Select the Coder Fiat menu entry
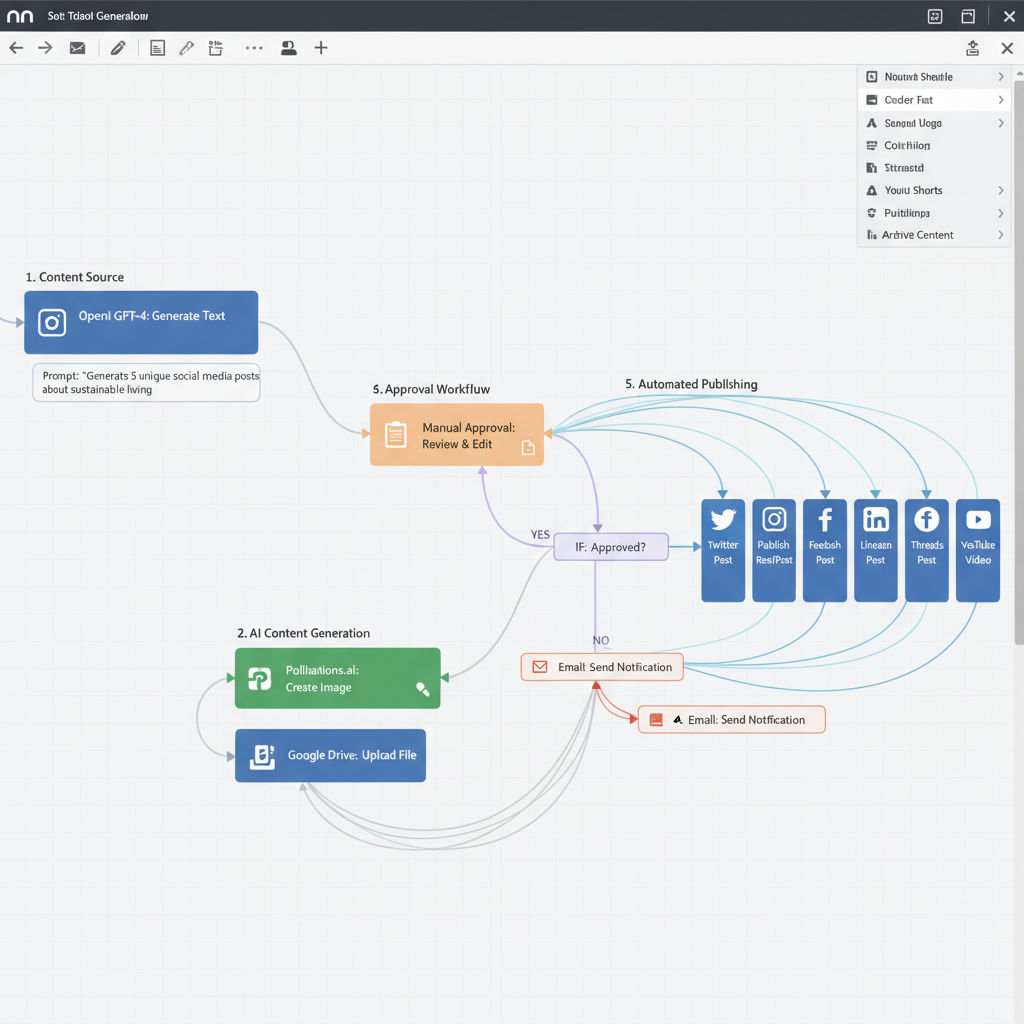 pos(908,100)
